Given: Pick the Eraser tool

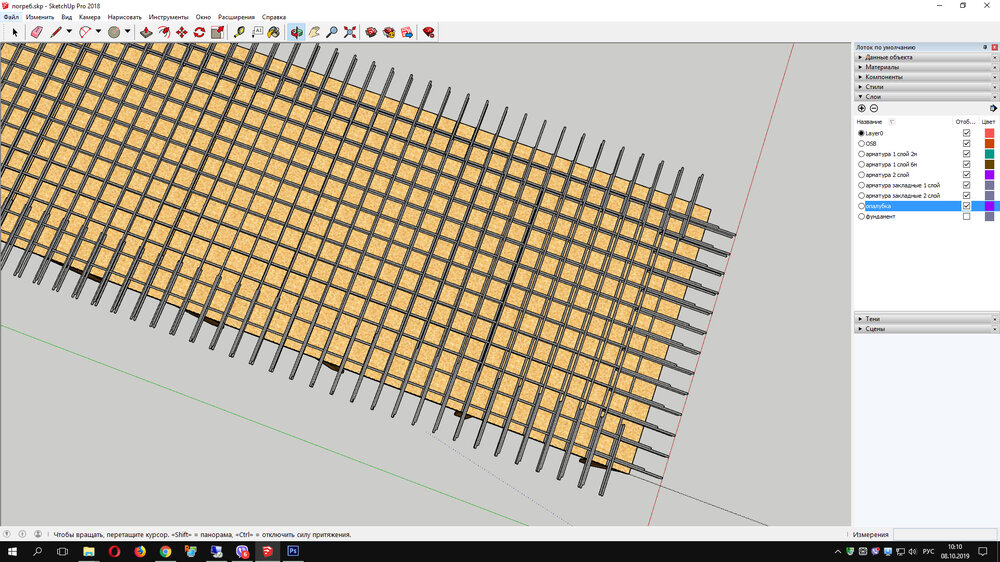Looking at the screenshot, I should coord(37,32).
